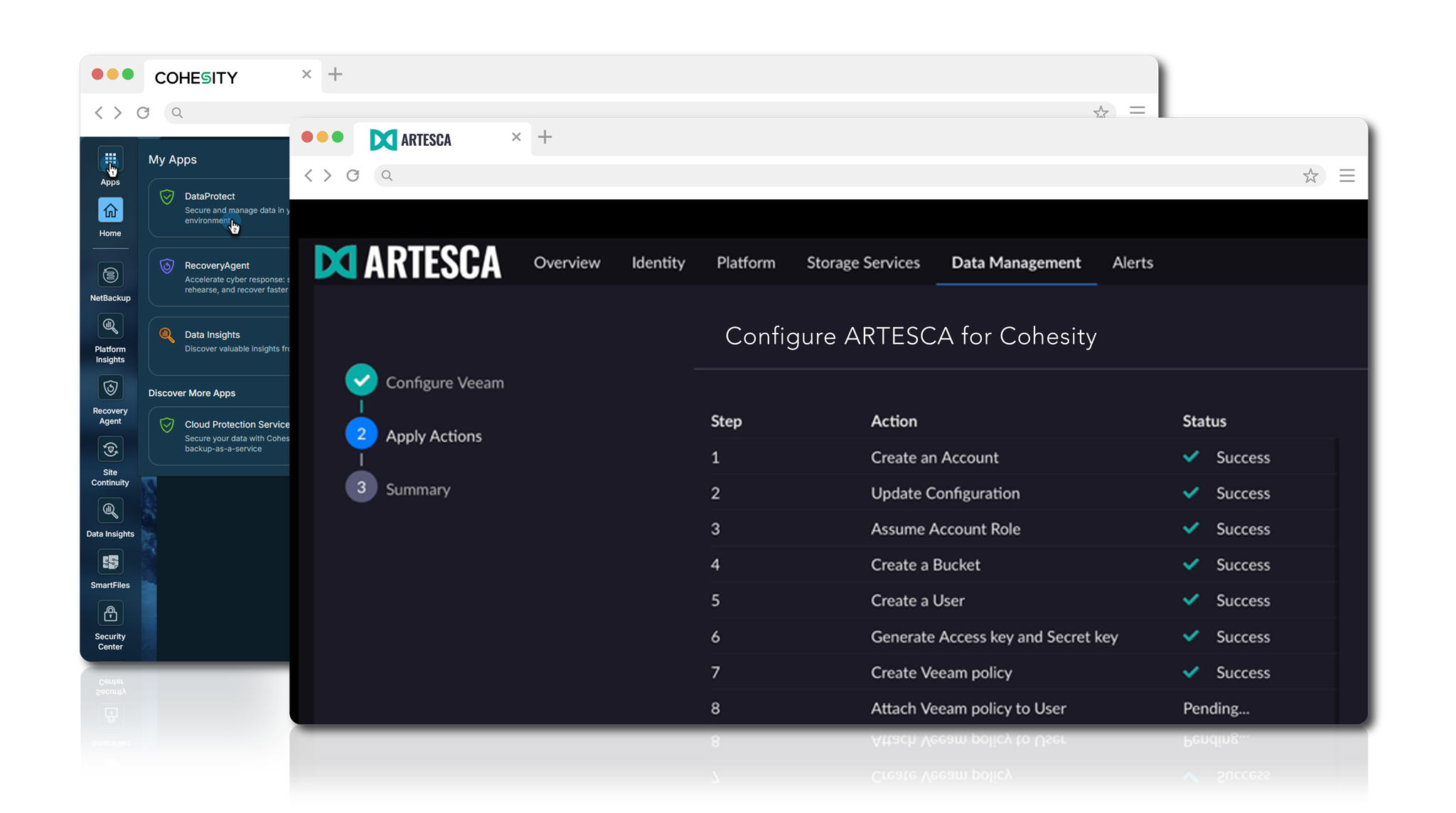
Task: Open SmartFiles sidebar icon
Action: click(110, 563)
